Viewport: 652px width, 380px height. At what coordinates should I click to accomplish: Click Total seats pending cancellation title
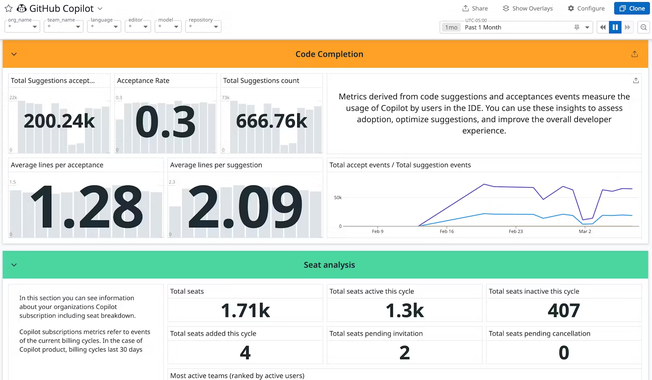539,333
